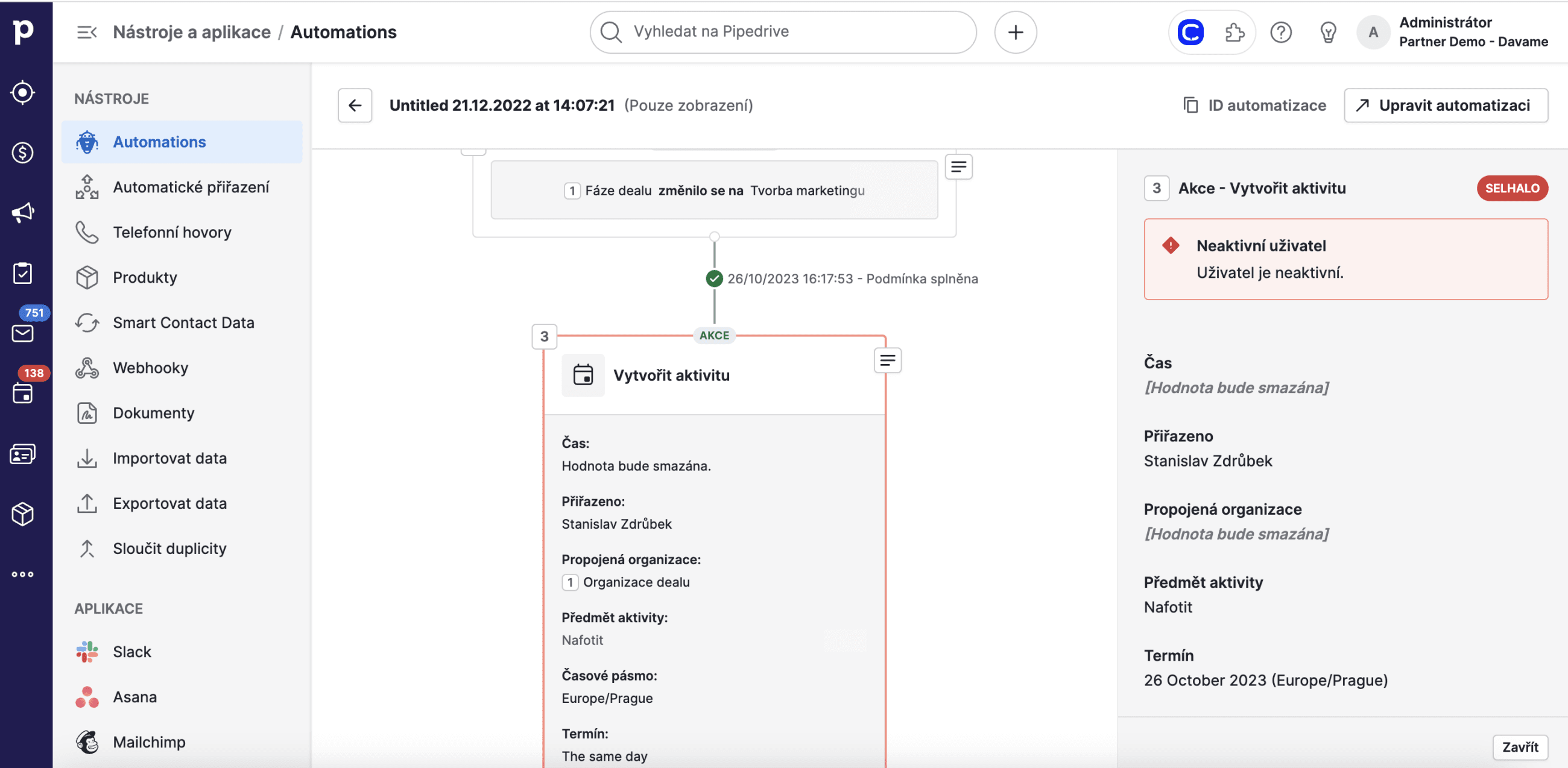Open the activities calendar with 138 badge

[x=22, y=393]
